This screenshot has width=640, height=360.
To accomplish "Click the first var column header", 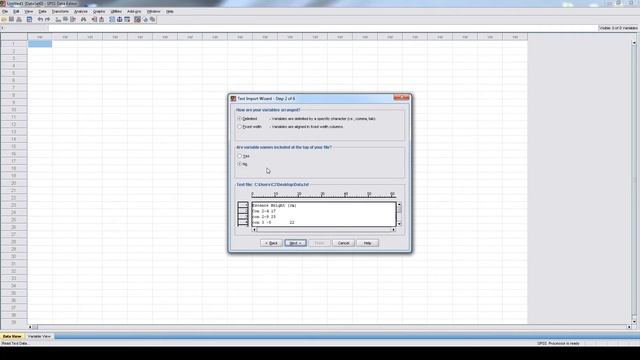I will click(x=40, y=37).
